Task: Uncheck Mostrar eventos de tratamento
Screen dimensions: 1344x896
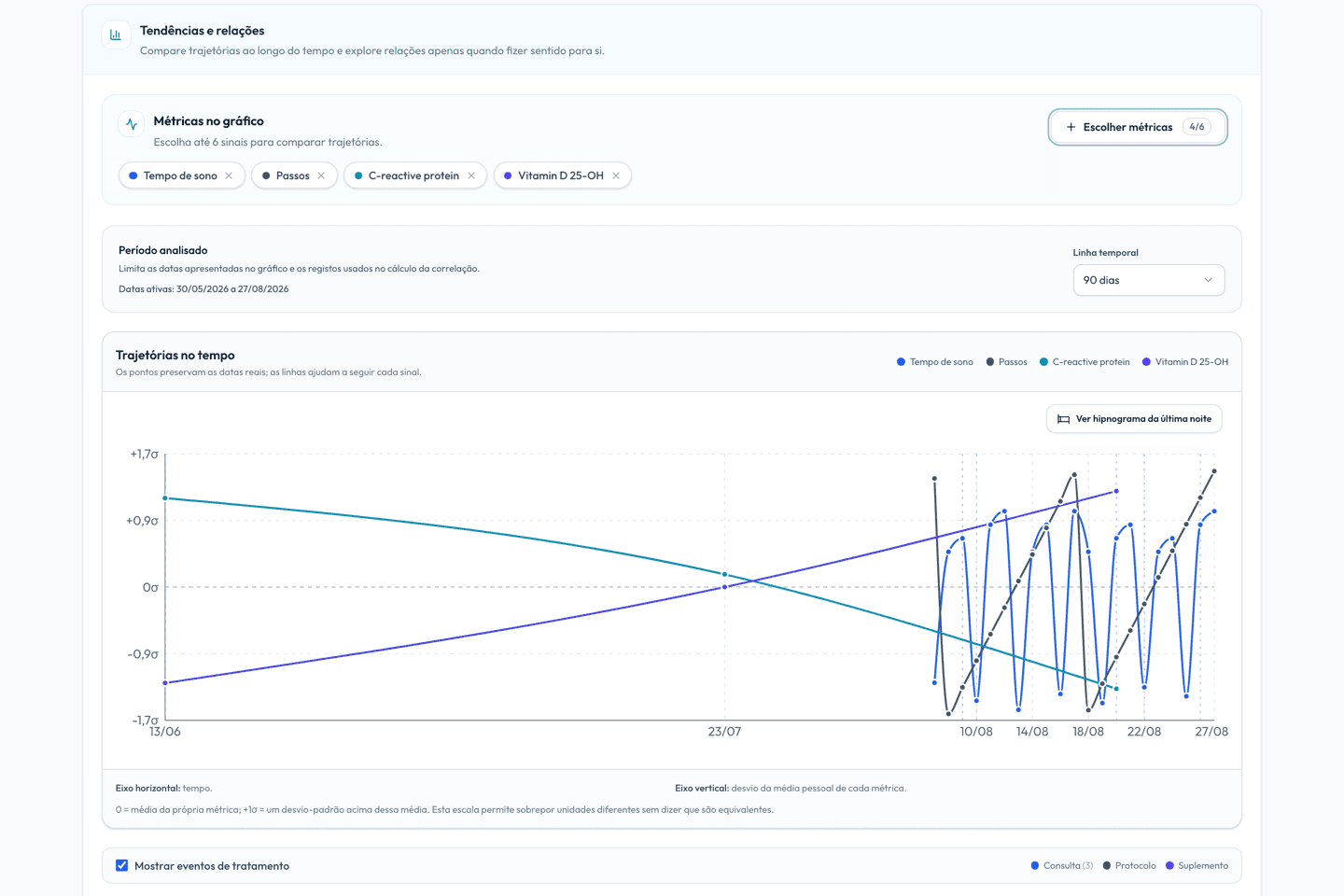Action: click(x=121, y=865)
